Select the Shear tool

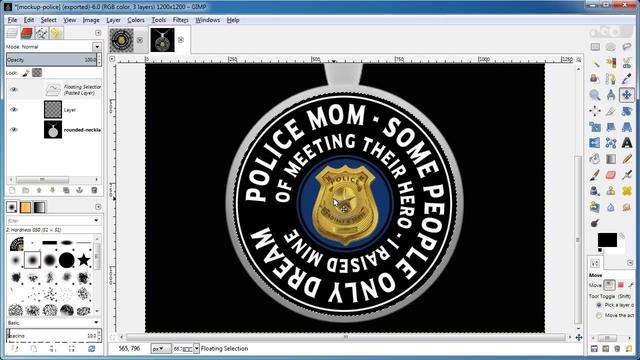[611, 127]
